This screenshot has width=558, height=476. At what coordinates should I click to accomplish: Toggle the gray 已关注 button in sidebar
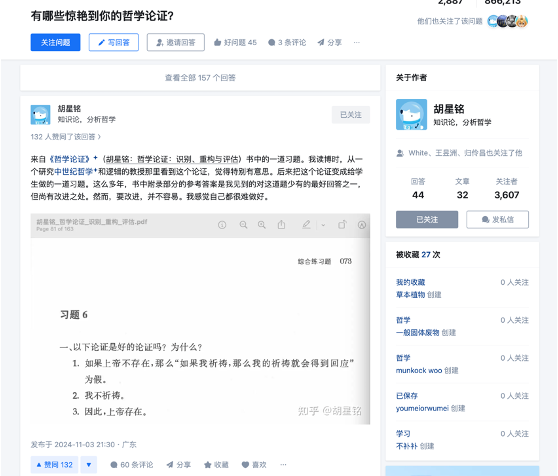click(427, 220)
